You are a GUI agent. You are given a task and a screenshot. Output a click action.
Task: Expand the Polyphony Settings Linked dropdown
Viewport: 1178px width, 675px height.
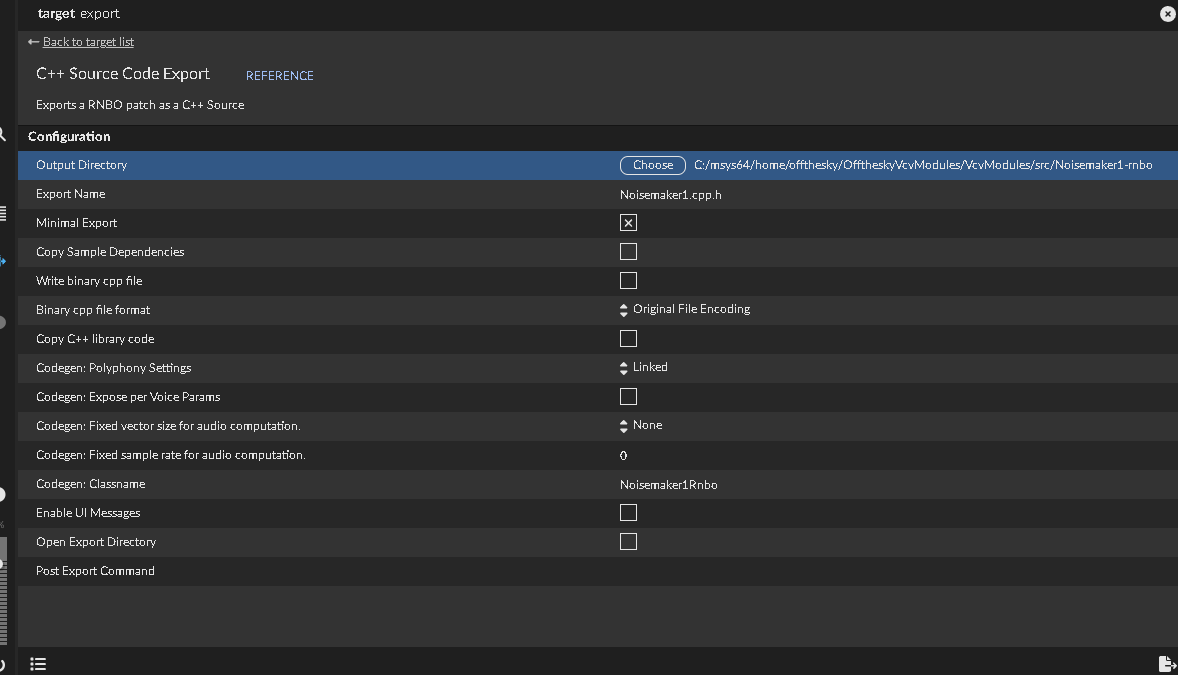645,368
